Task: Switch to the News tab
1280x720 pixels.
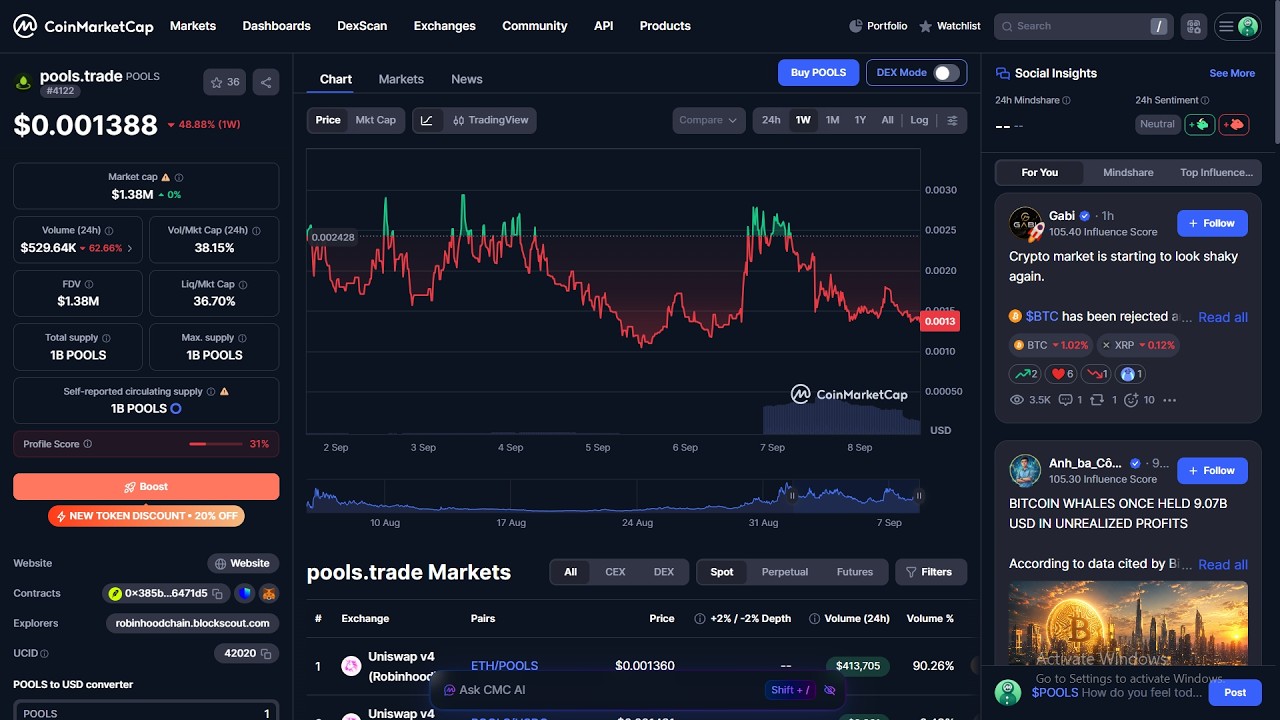Action: pos(467,79)
